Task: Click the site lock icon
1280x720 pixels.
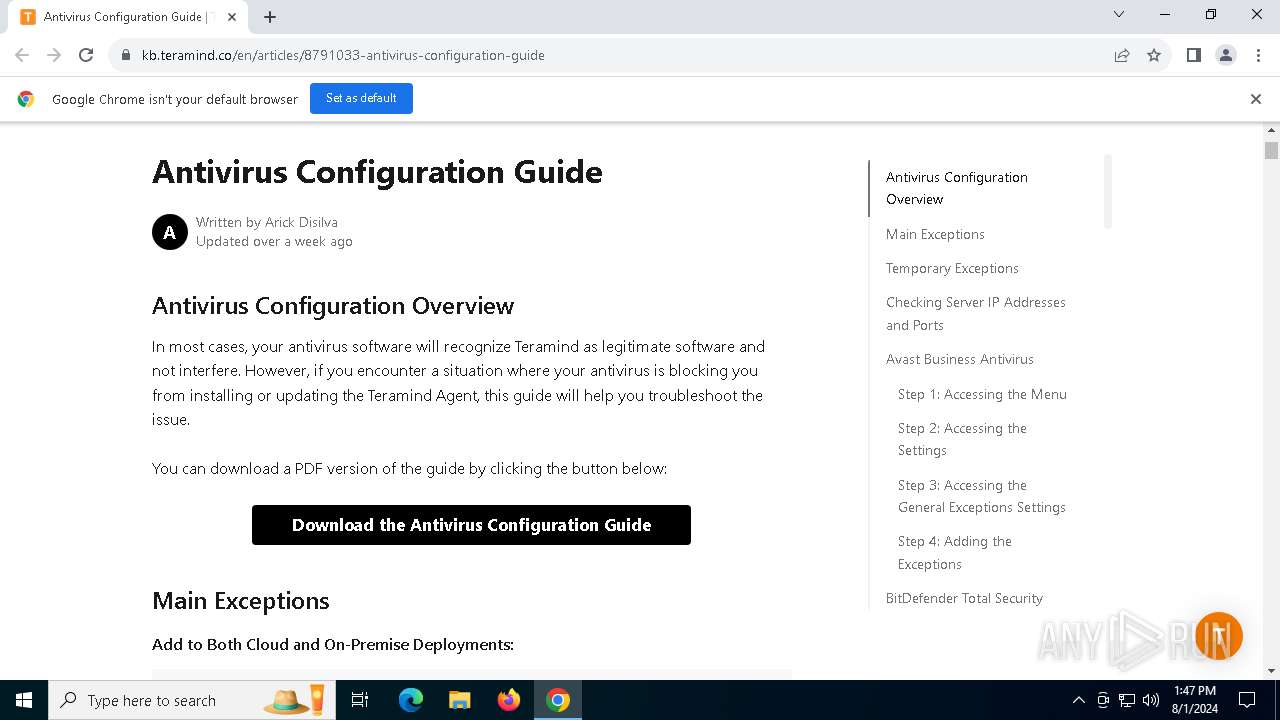Action: coord(126,55)
